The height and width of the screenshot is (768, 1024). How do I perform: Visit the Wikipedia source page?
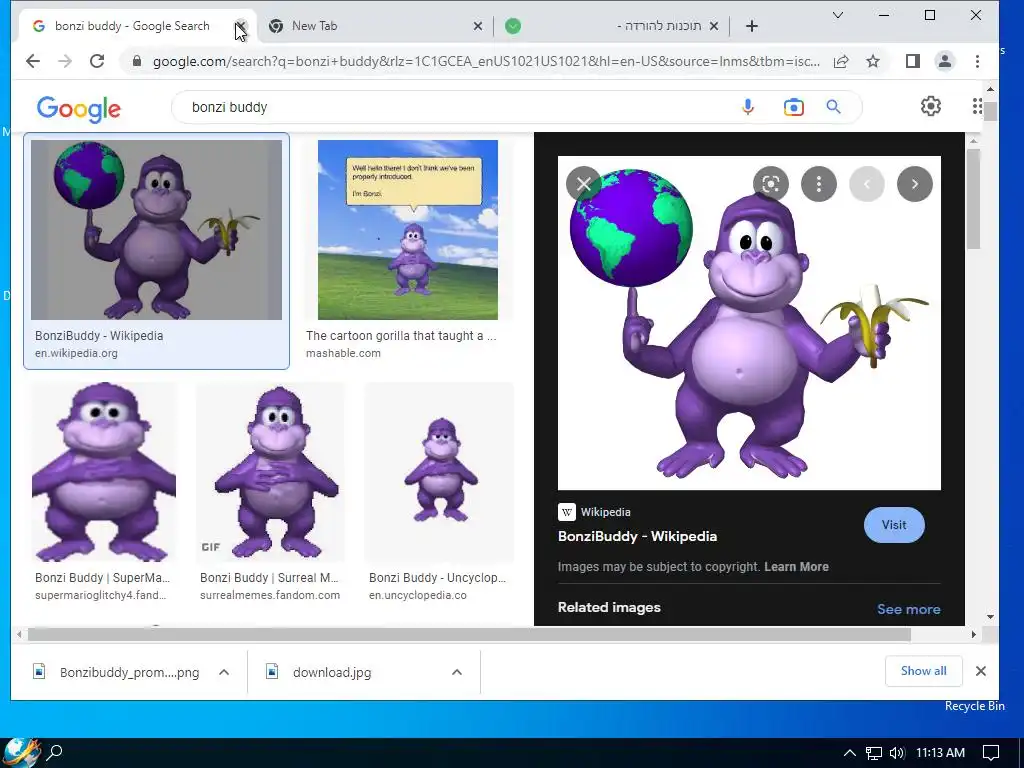tap(894, 525)
